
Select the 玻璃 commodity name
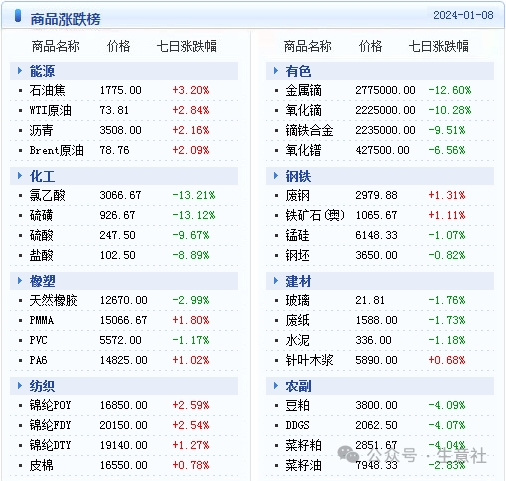(297, 300)
